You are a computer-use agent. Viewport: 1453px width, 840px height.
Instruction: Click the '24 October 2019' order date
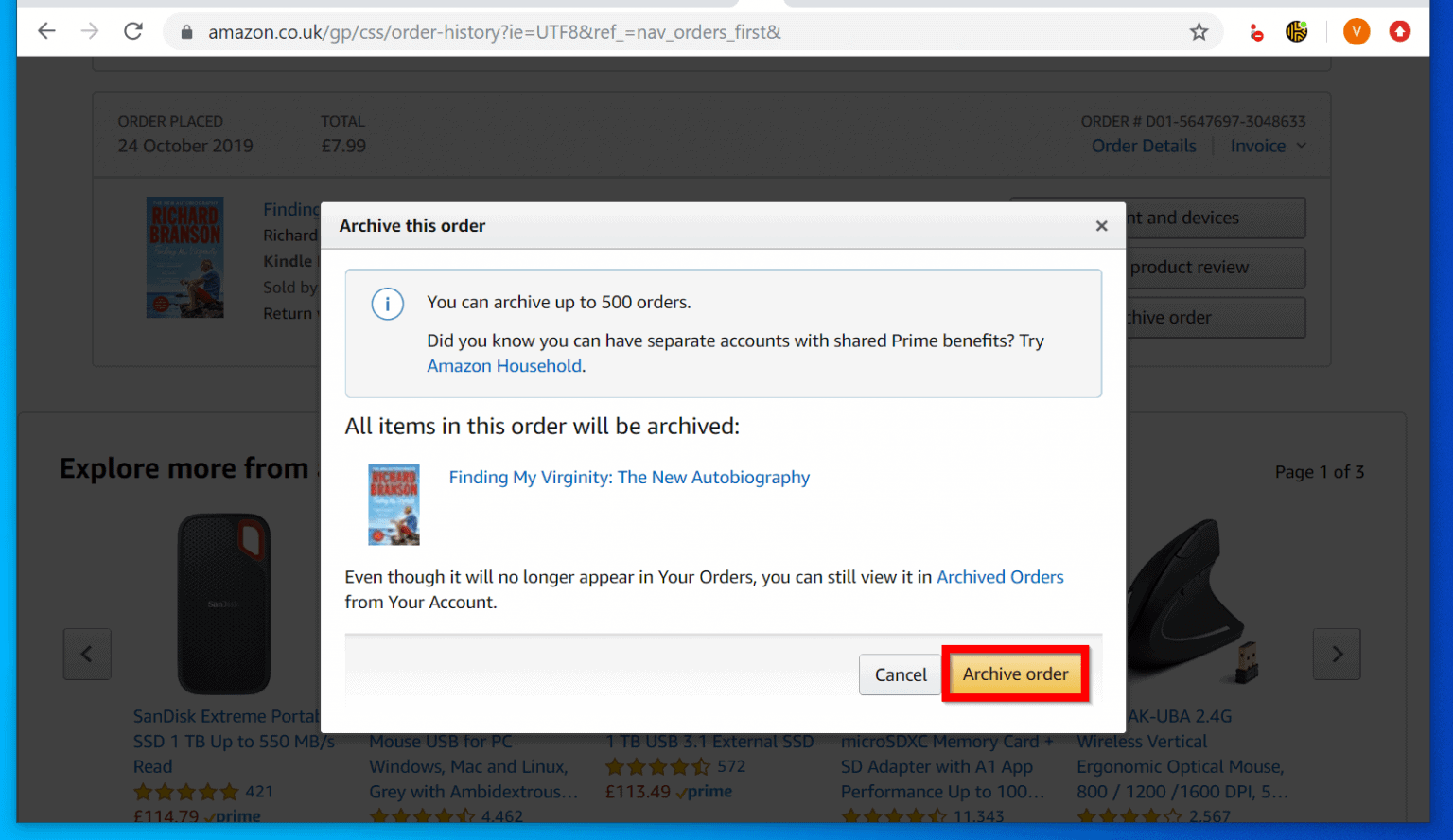(185, 146)
